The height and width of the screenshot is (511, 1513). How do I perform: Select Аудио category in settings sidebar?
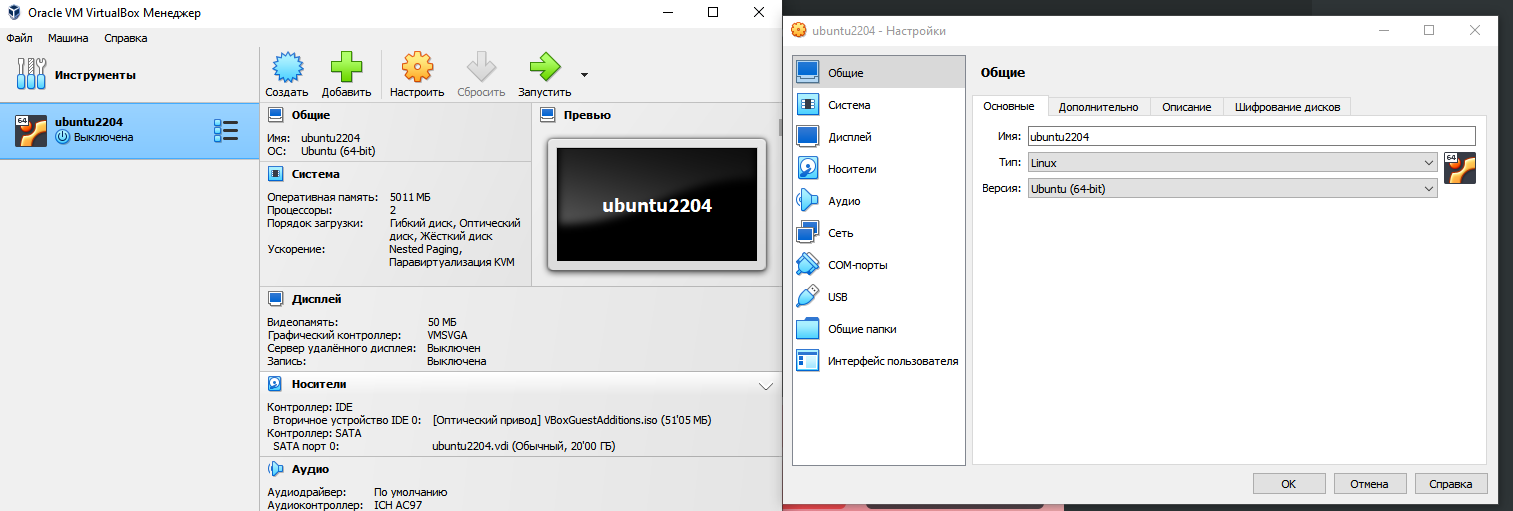pos(880,201)
